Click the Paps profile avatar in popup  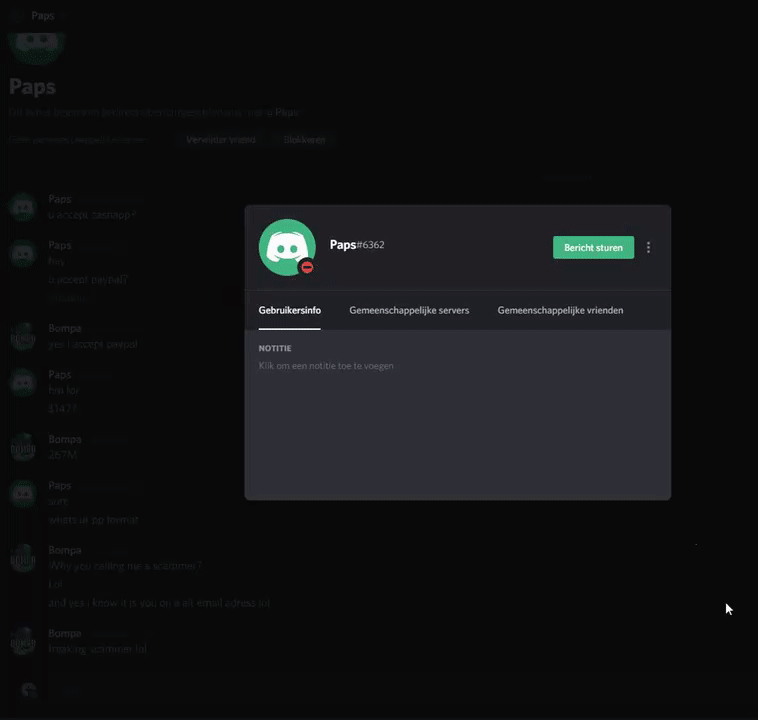point(287,247)
